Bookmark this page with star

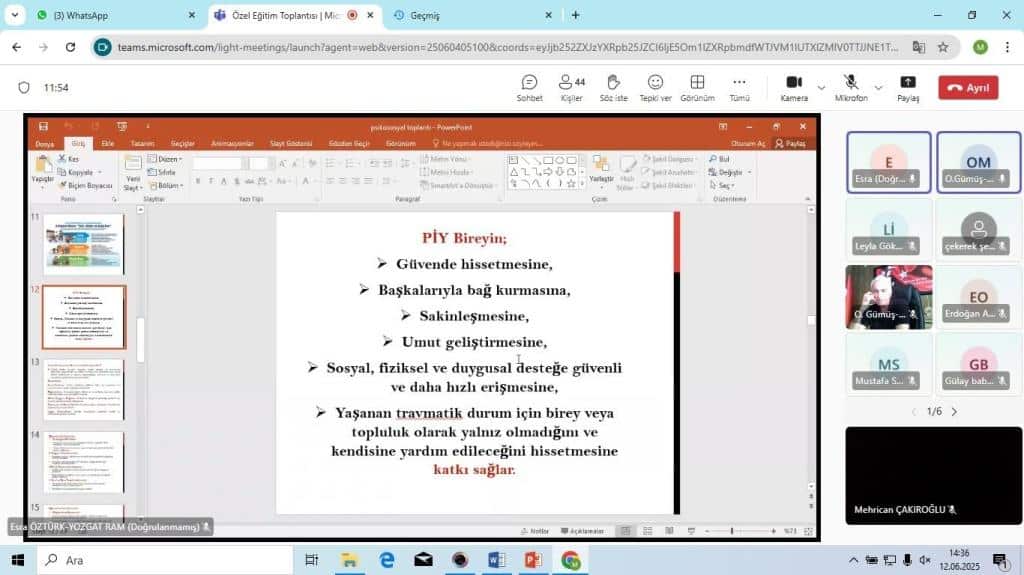[x=943, y=47]
